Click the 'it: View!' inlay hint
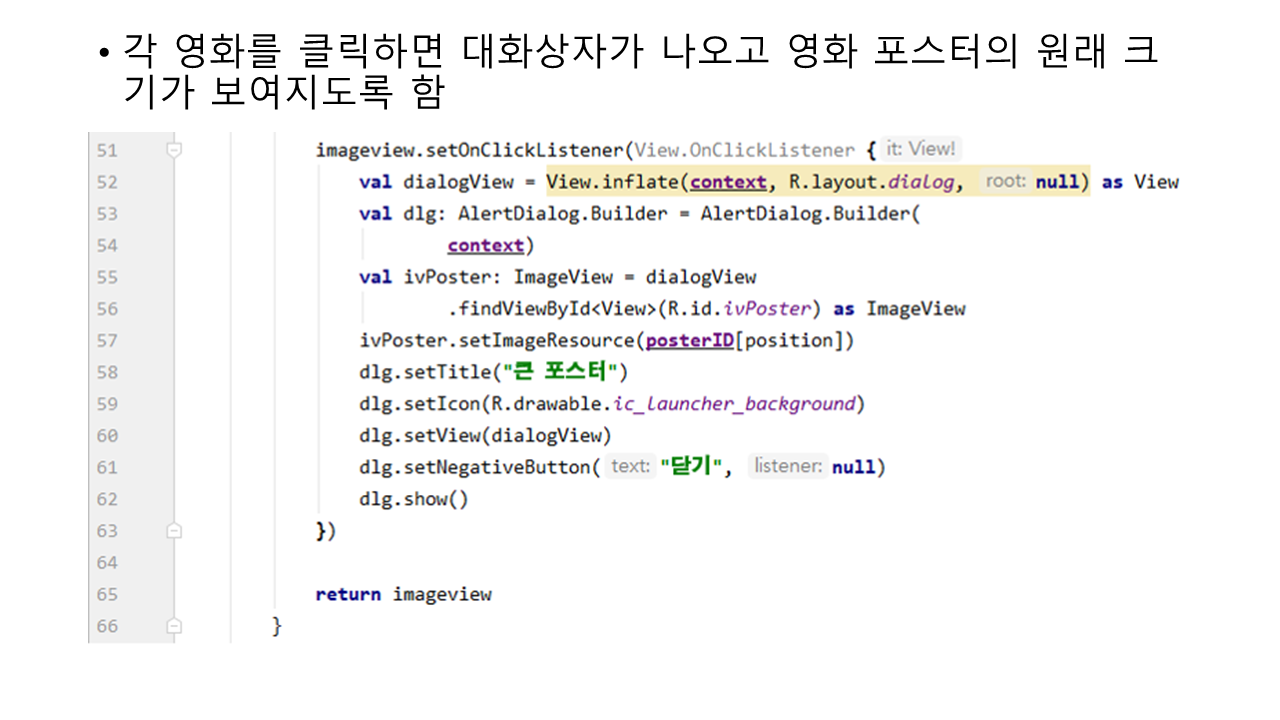 921,149
